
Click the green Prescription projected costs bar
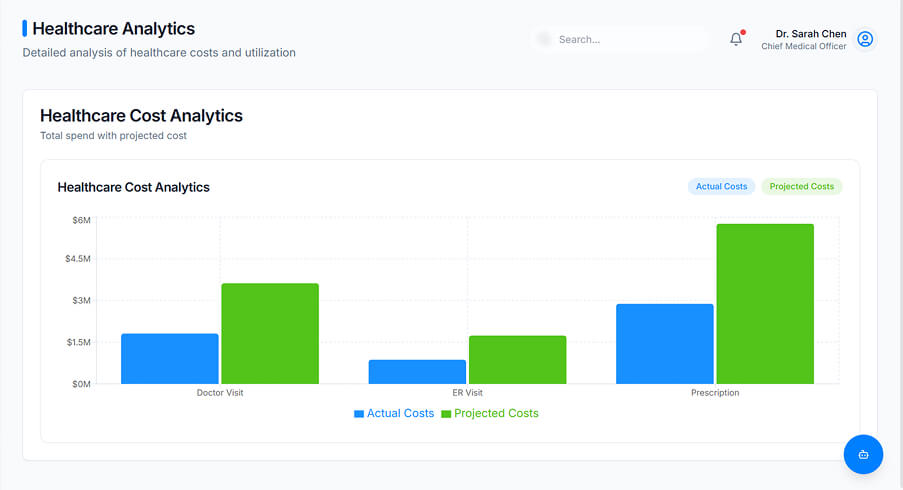765,303
